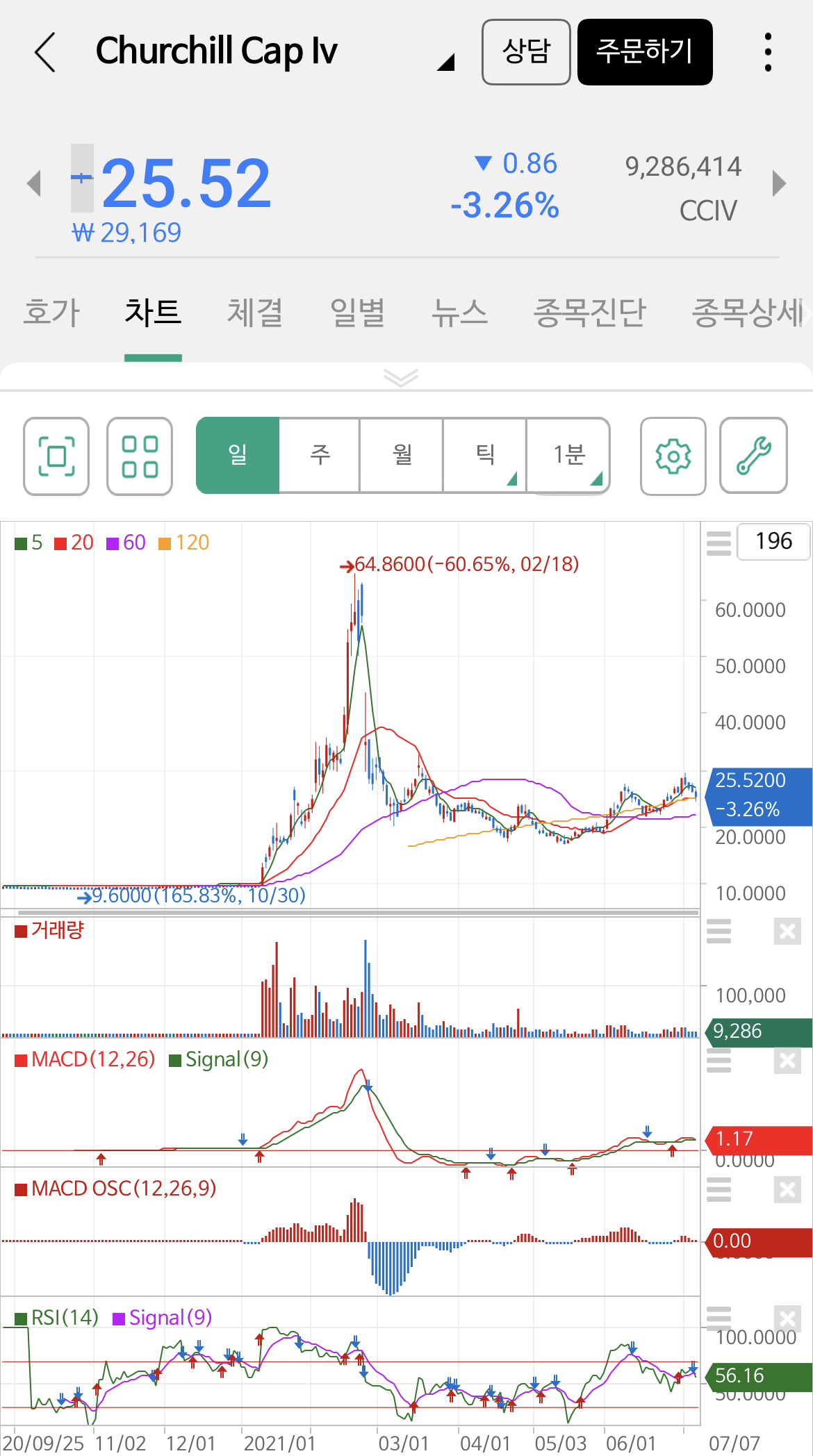Switch to the 뉴스 tab
813x1456 pixels.
click(x=459, y=313)
